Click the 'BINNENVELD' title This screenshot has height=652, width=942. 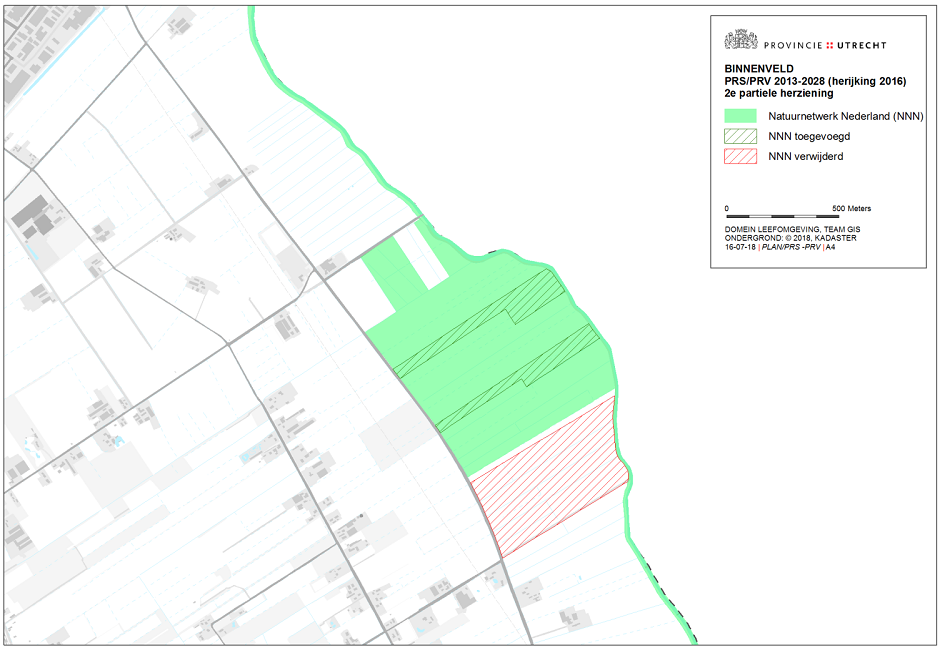coord(759,69)
